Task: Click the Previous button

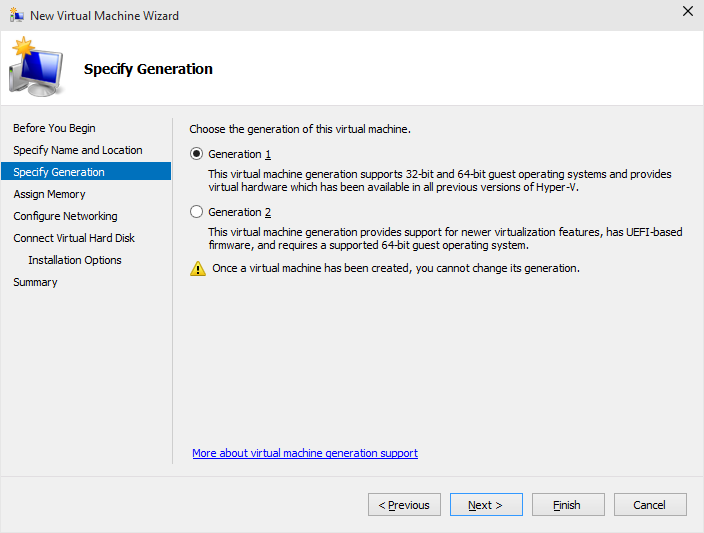Action: pos(404,505)
